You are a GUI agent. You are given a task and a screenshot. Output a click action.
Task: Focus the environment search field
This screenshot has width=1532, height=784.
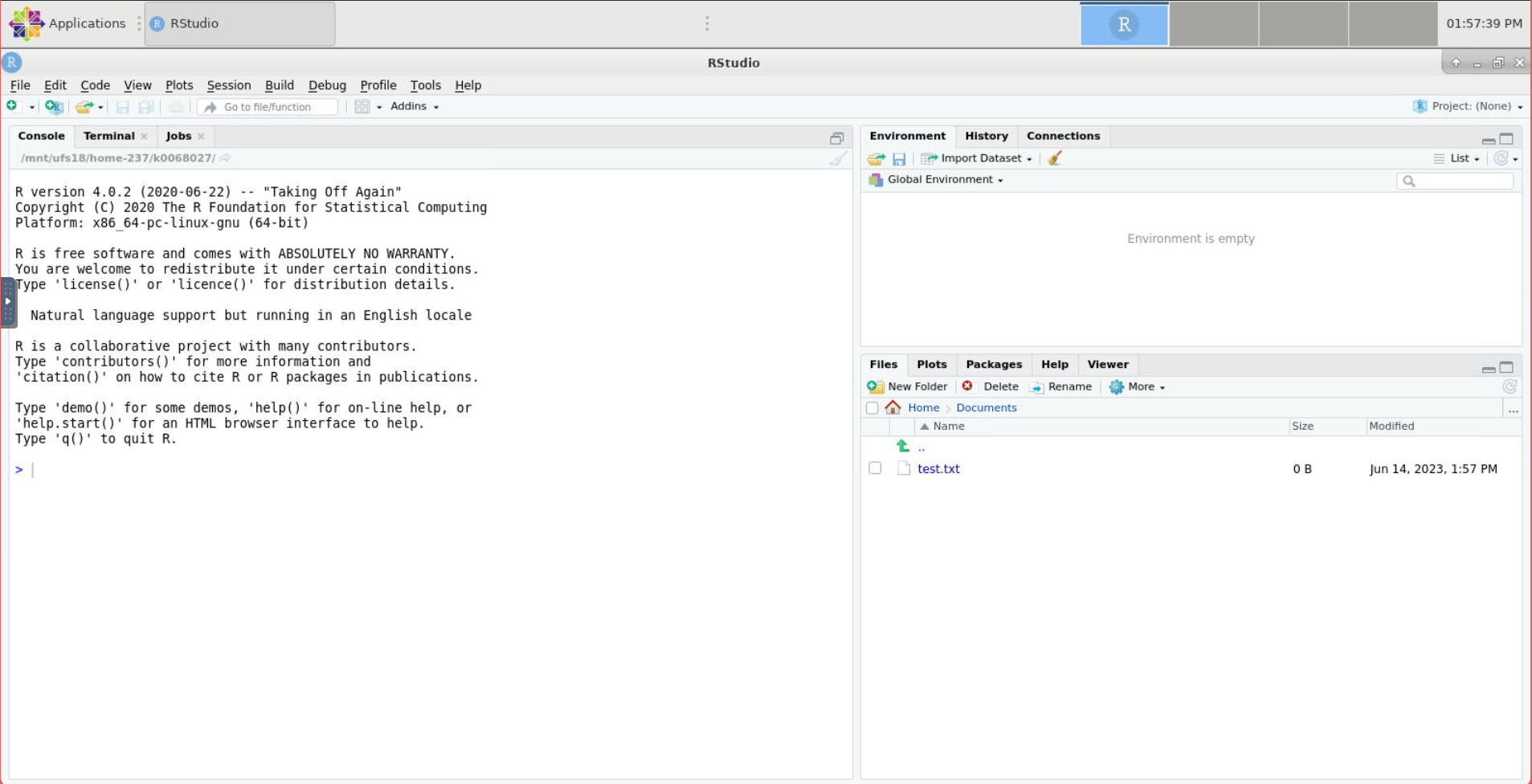pos(1455,182)
